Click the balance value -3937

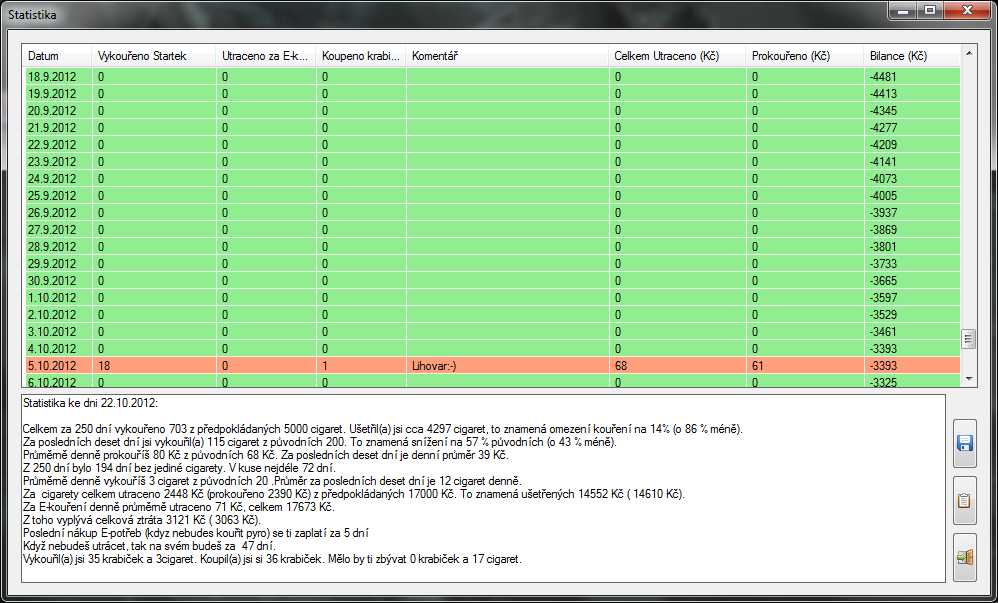click(x=883, y=213)
